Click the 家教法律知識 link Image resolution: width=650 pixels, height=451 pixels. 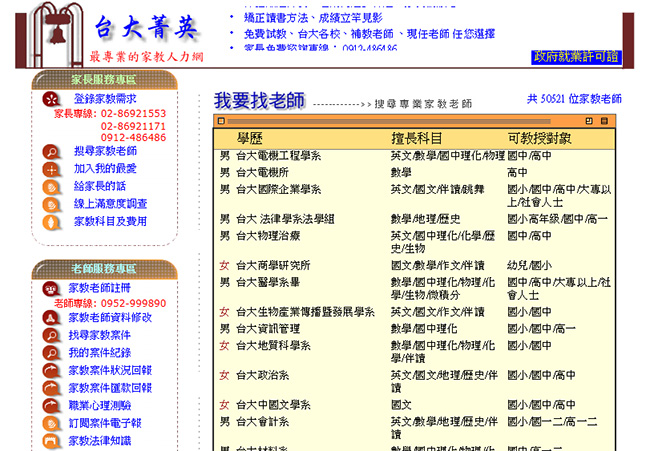(99, 440)
